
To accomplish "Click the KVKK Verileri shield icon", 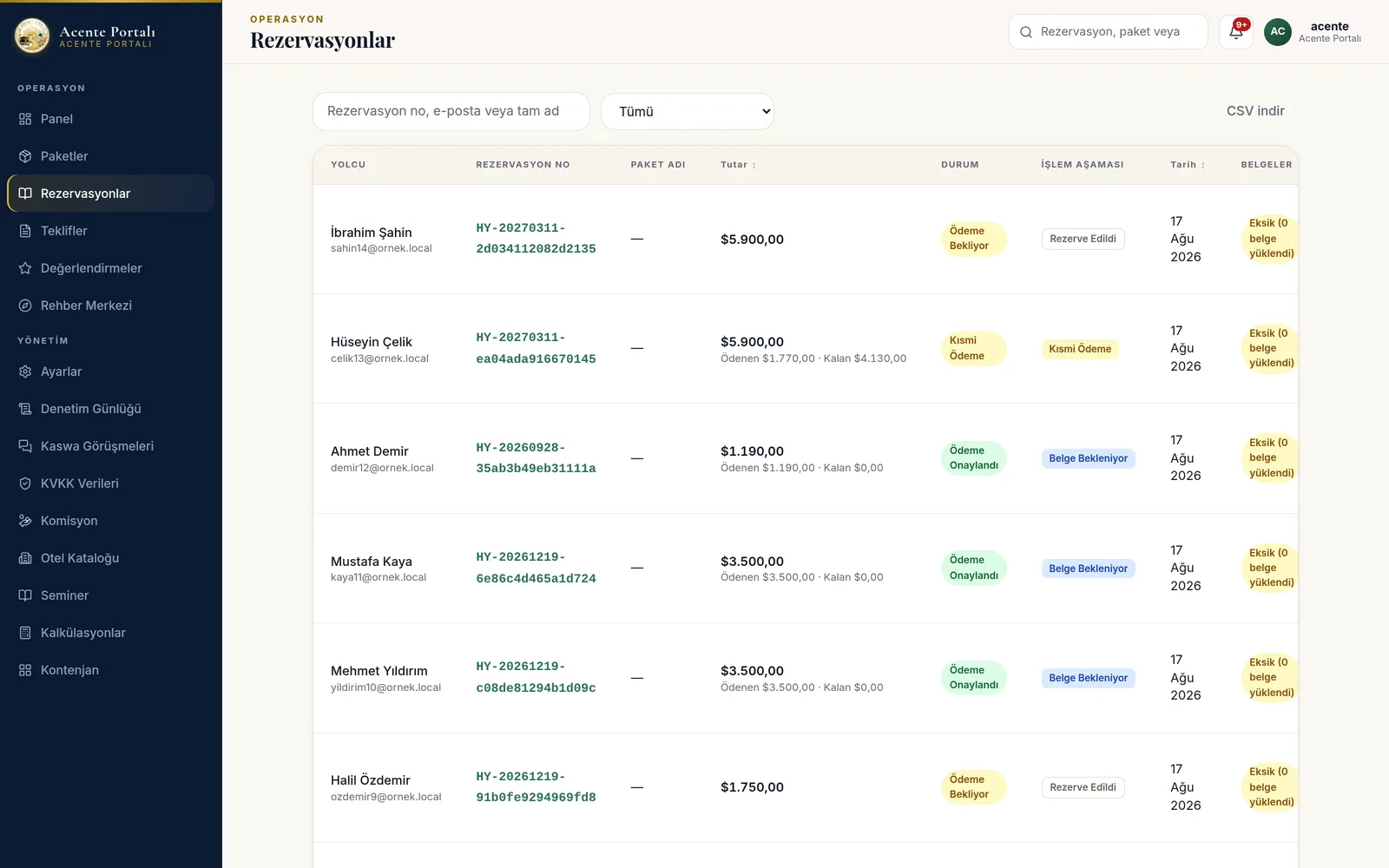I will pos(25,483).
